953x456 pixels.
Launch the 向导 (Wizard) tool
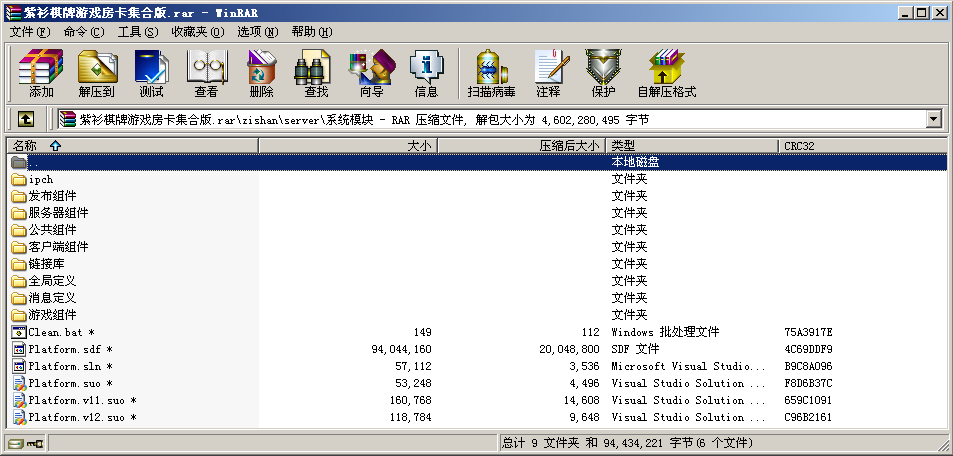[371, 73]
